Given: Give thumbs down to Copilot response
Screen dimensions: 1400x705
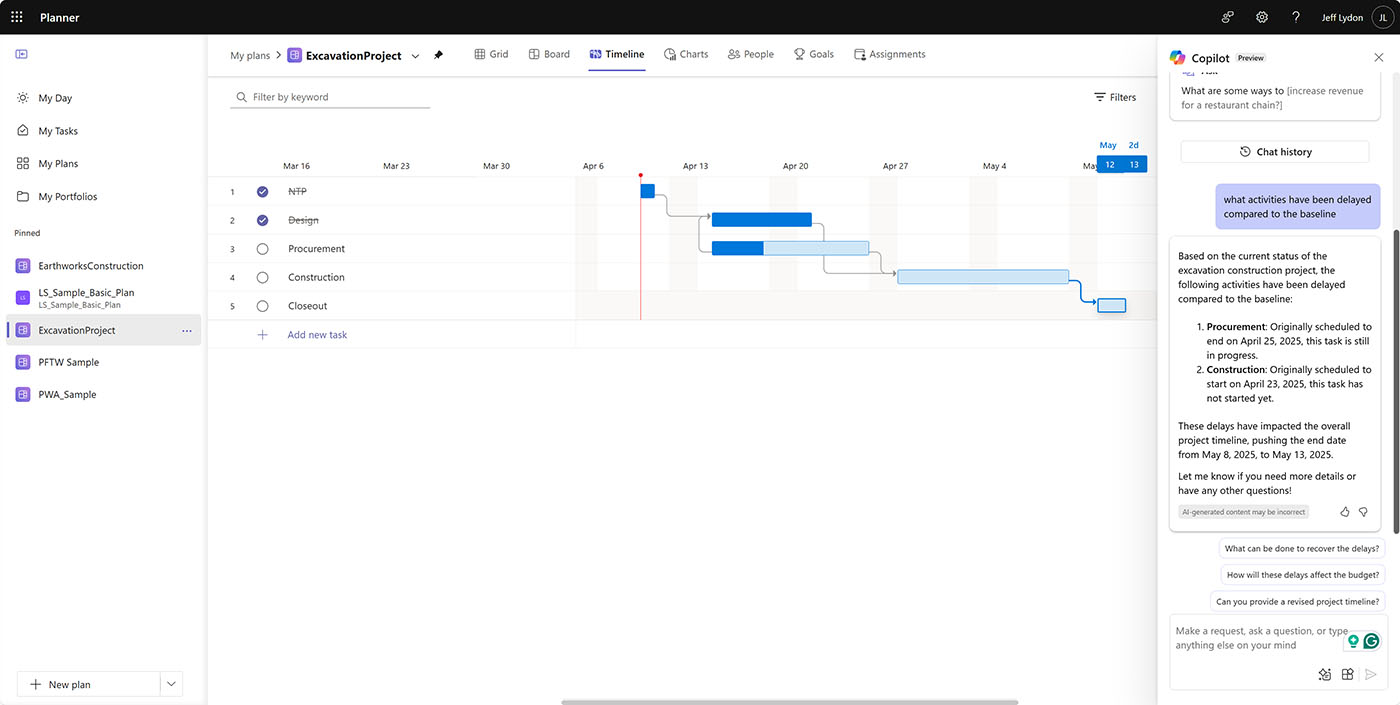Looking at the screenshot, I should tap(1363, 512).
